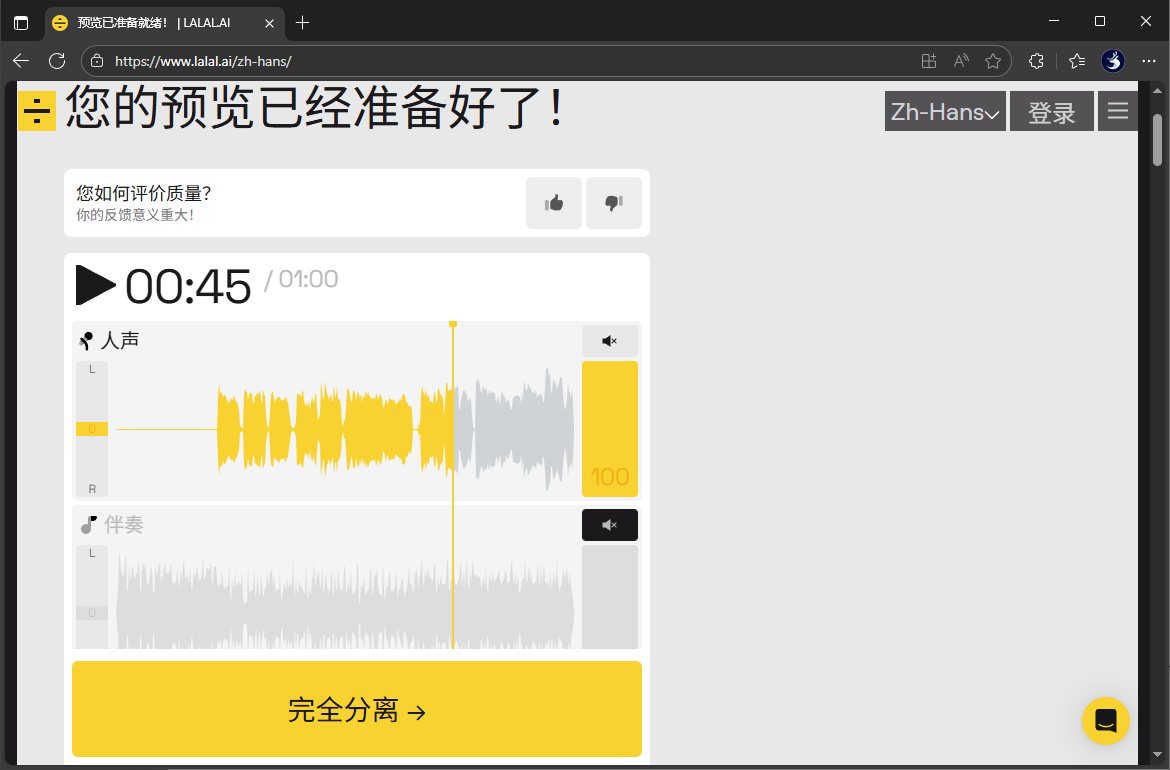1170x770 pixels.
Task: Give a thumbs up rating
Action: 553,202
